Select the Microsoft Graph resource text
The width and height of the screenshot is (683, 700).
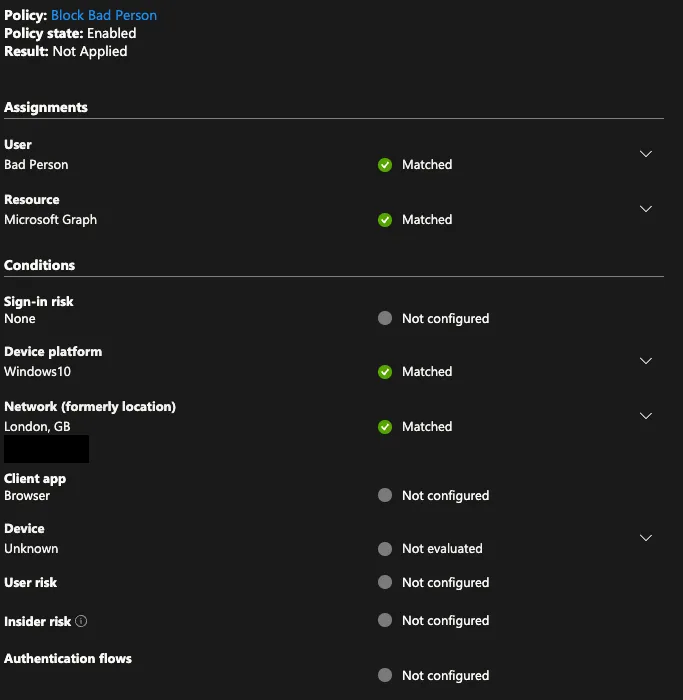(x=50, y=220)
